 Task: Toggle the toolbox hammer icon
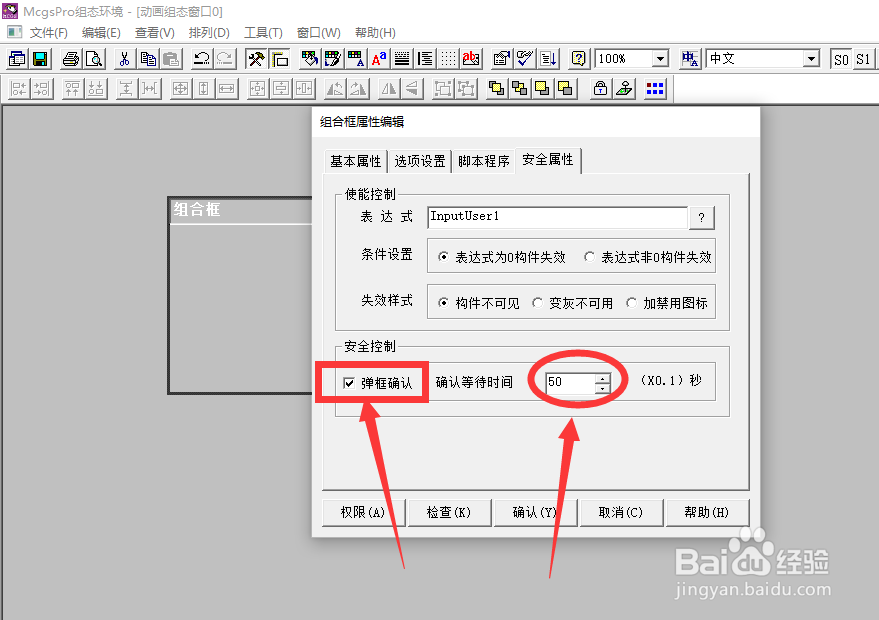256,59
